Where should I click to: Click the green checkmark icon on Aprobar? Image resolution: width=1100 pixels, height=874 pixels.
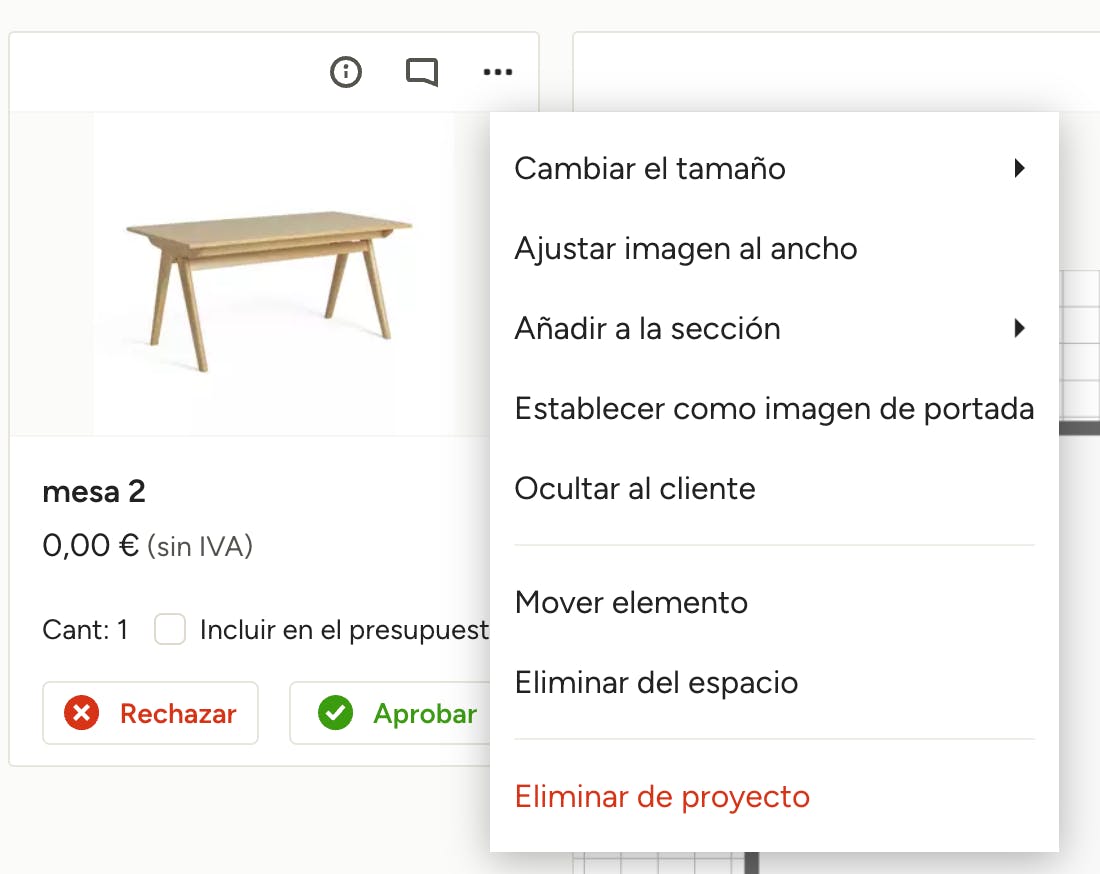click(x=335, y=713)
